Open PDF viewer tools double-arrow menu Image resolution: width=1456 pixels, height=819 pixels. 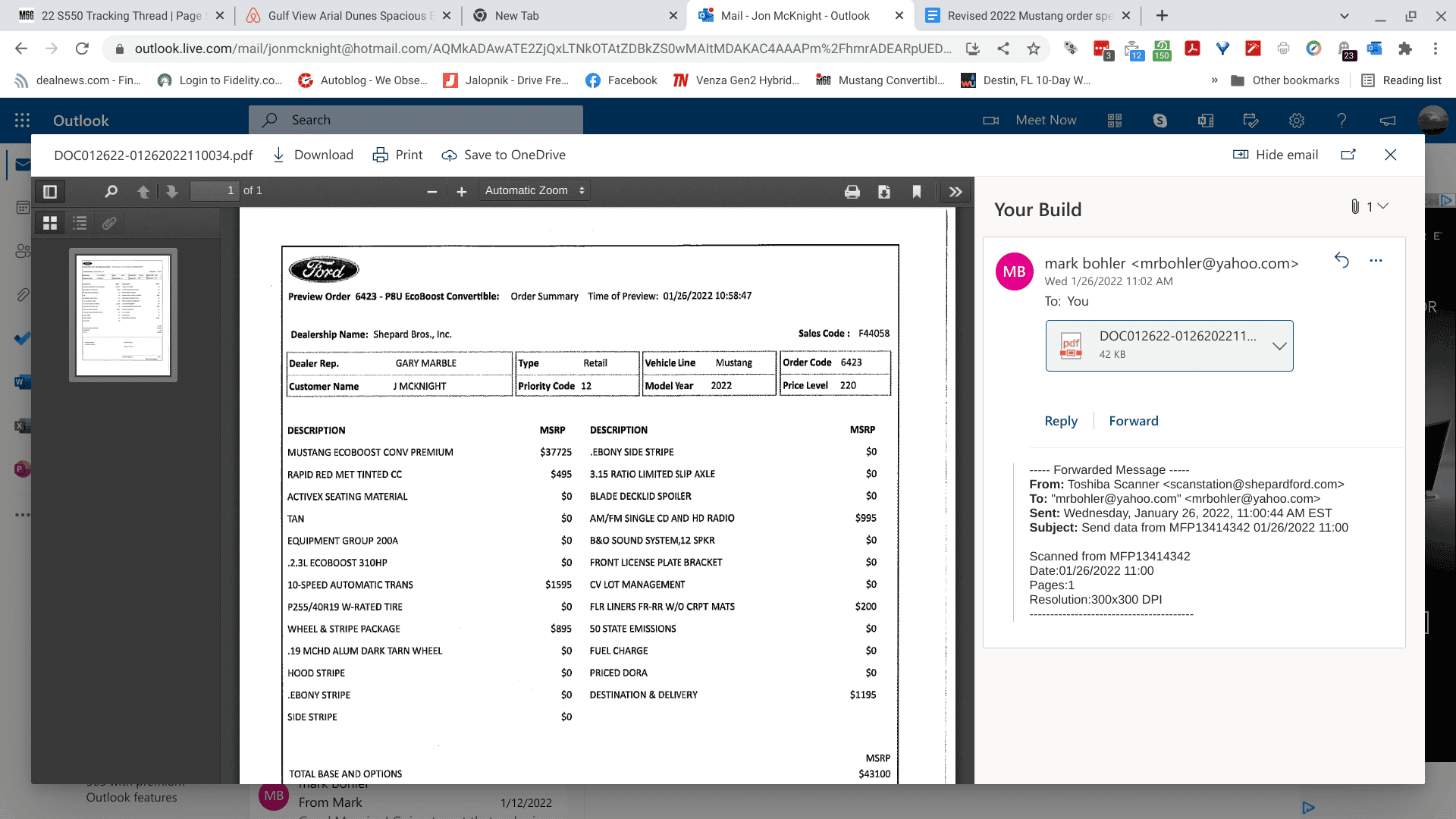[x=955, y=192]
